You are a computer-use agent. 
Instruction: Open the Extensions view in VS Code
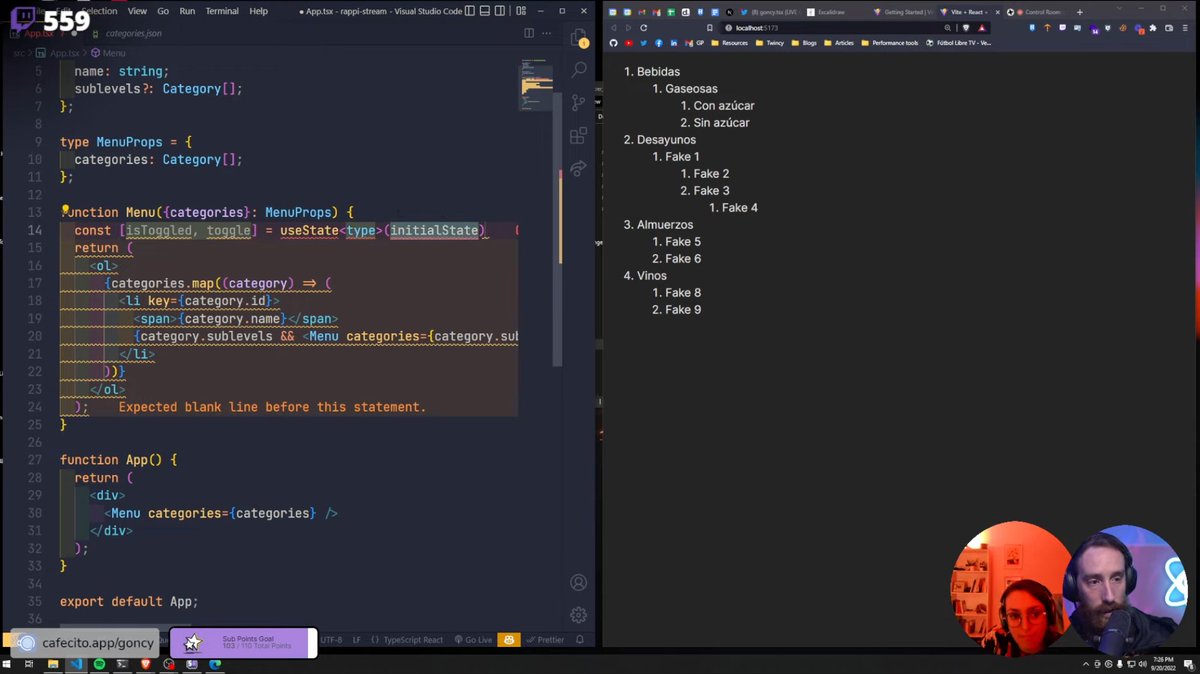coord(578,135)
